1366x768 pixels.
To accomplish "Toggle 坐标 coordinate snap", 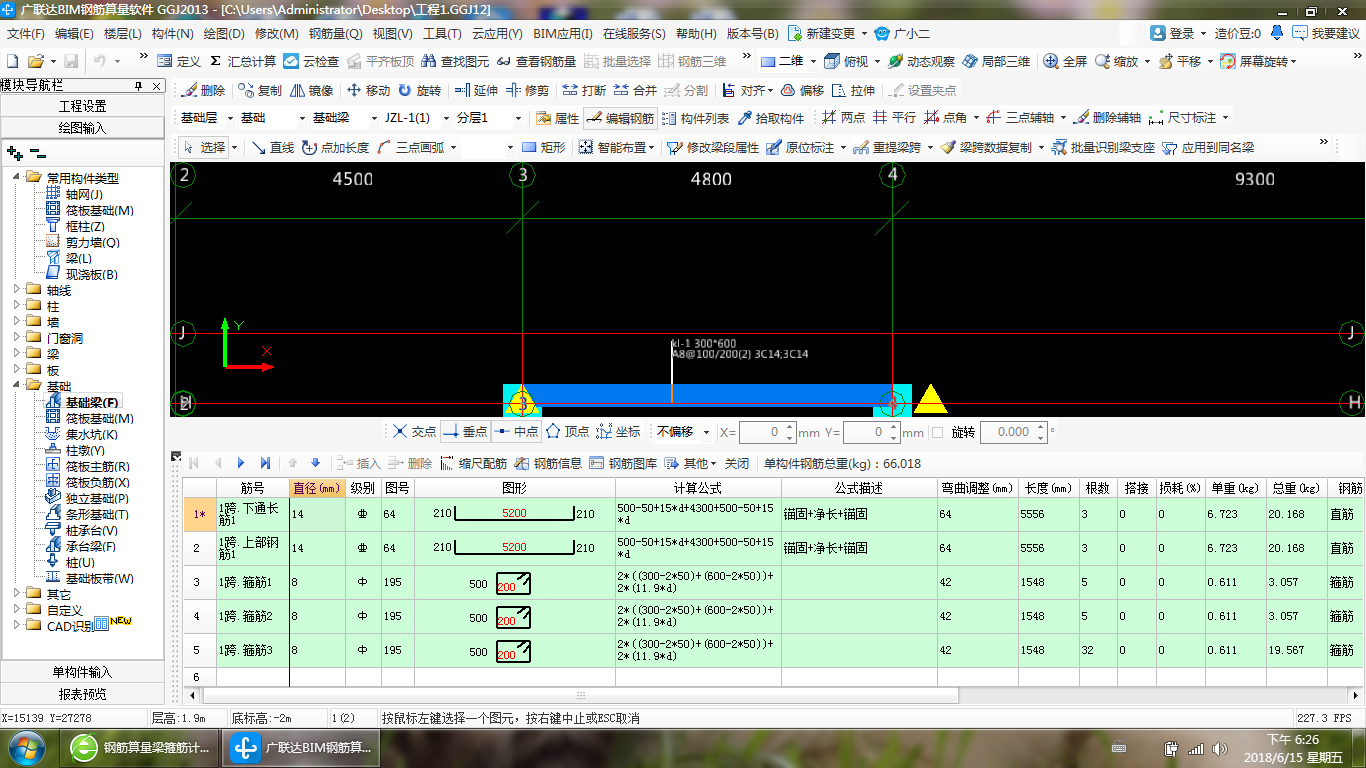I will click(618, 432).
